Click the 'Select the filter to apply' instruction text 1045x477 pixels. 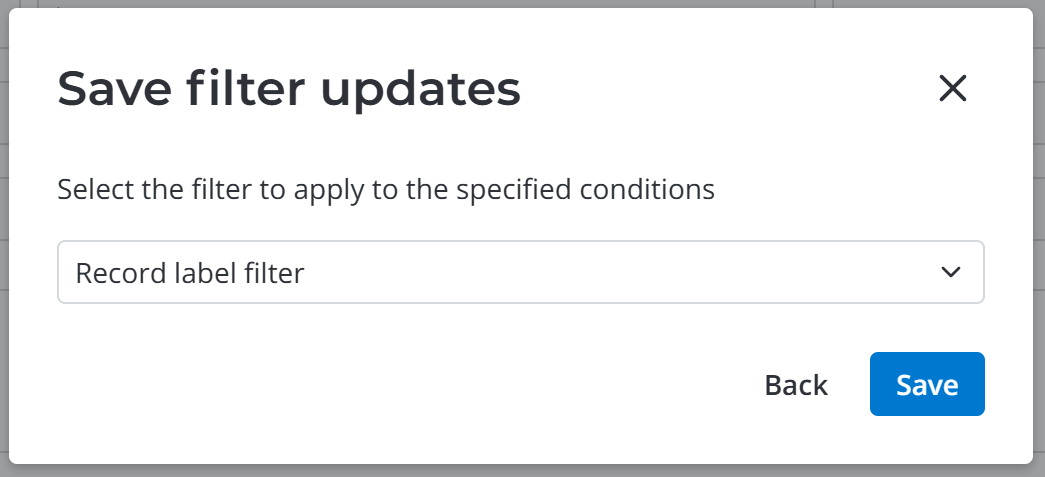[x=385, y=189]
